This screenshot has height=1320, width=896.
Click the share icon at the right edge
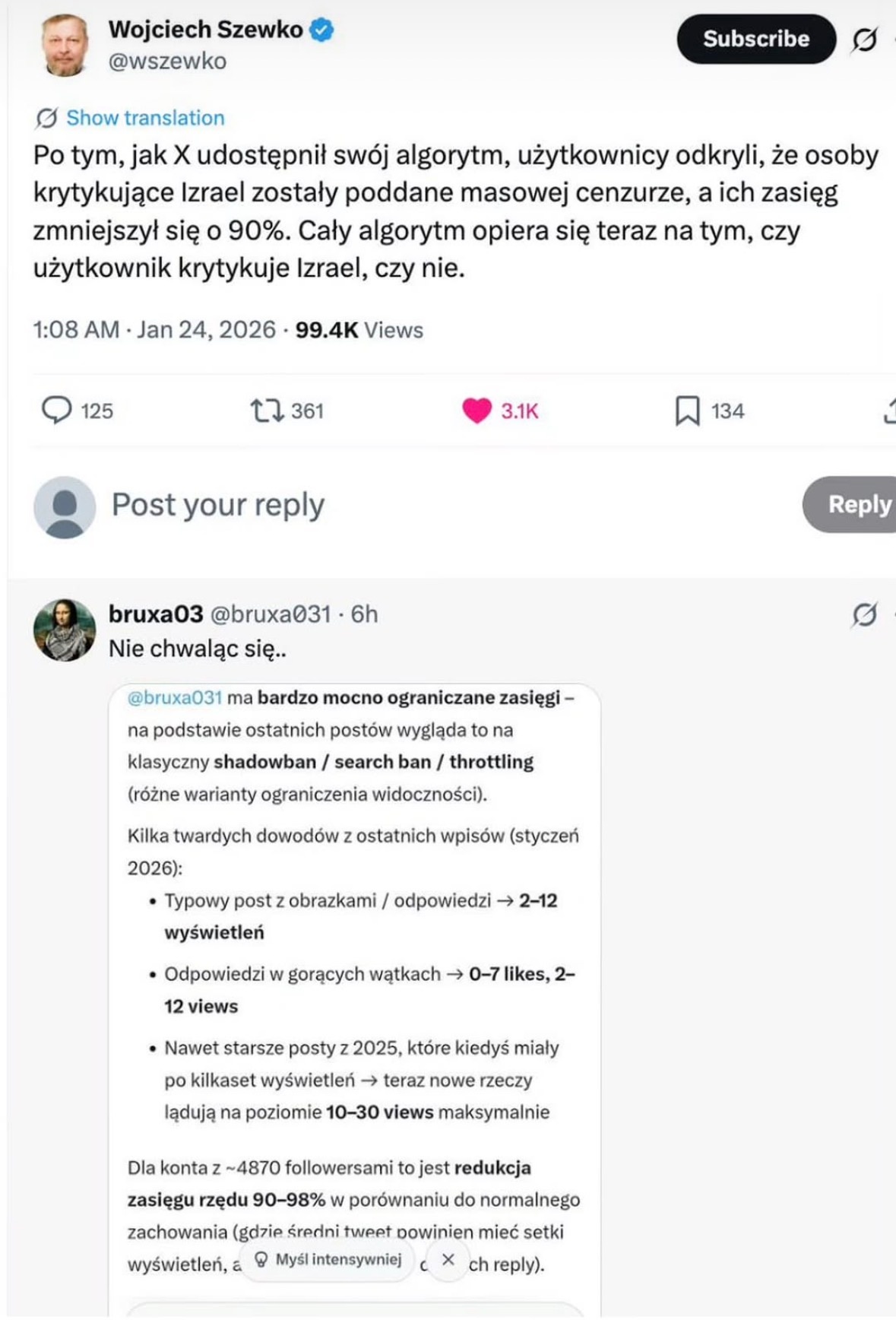890,411
